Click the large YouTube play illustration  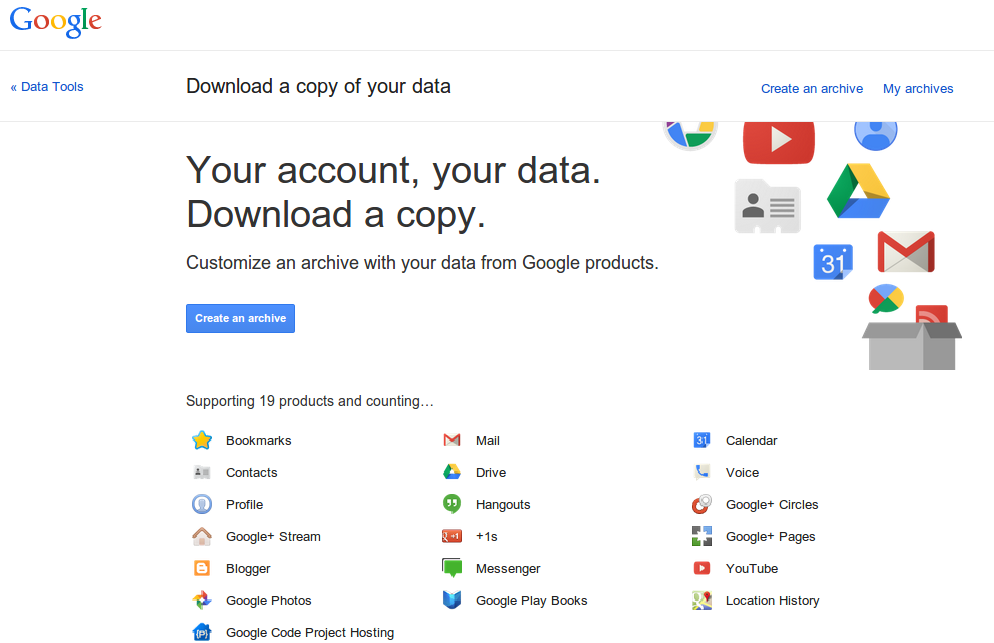(x=779, y=141)
